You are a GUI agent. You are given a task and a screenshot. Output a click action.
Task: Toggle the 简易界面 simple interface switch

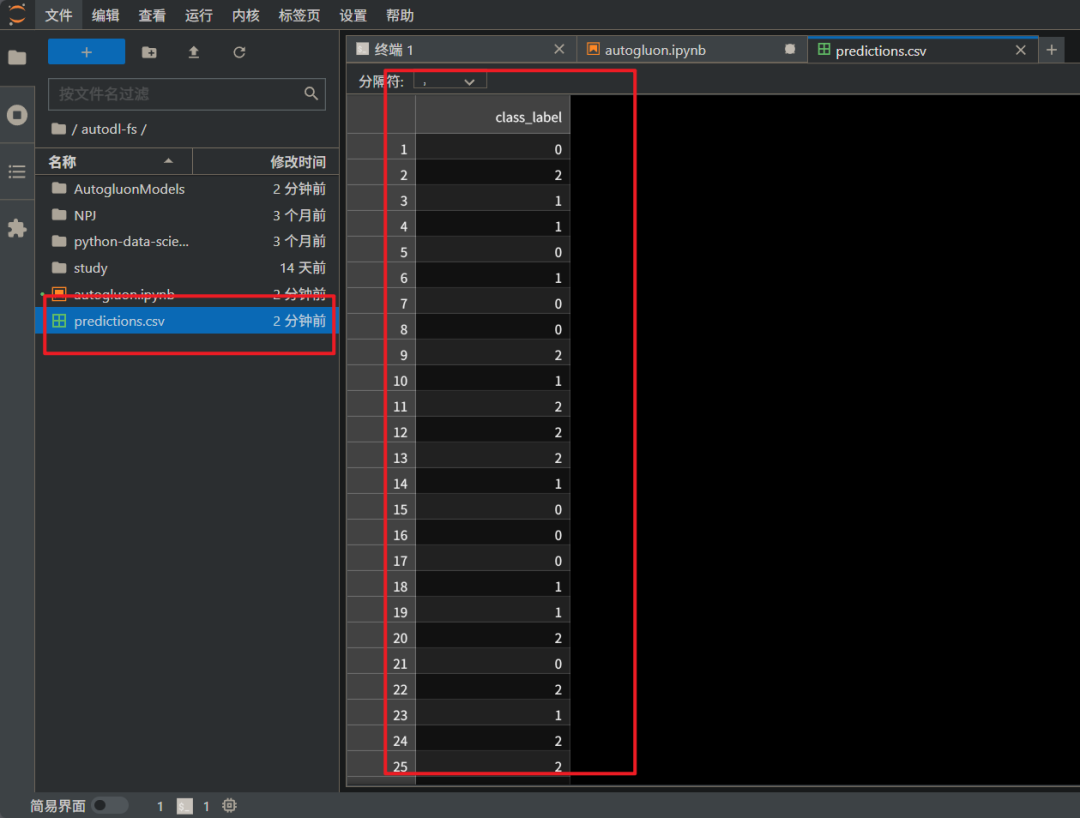(x=110, y=805)
